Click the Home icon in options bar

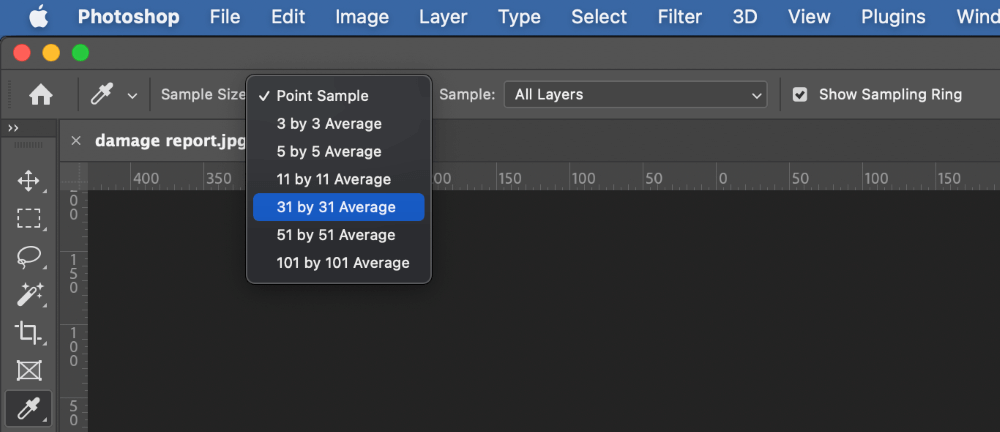[41, 95]
